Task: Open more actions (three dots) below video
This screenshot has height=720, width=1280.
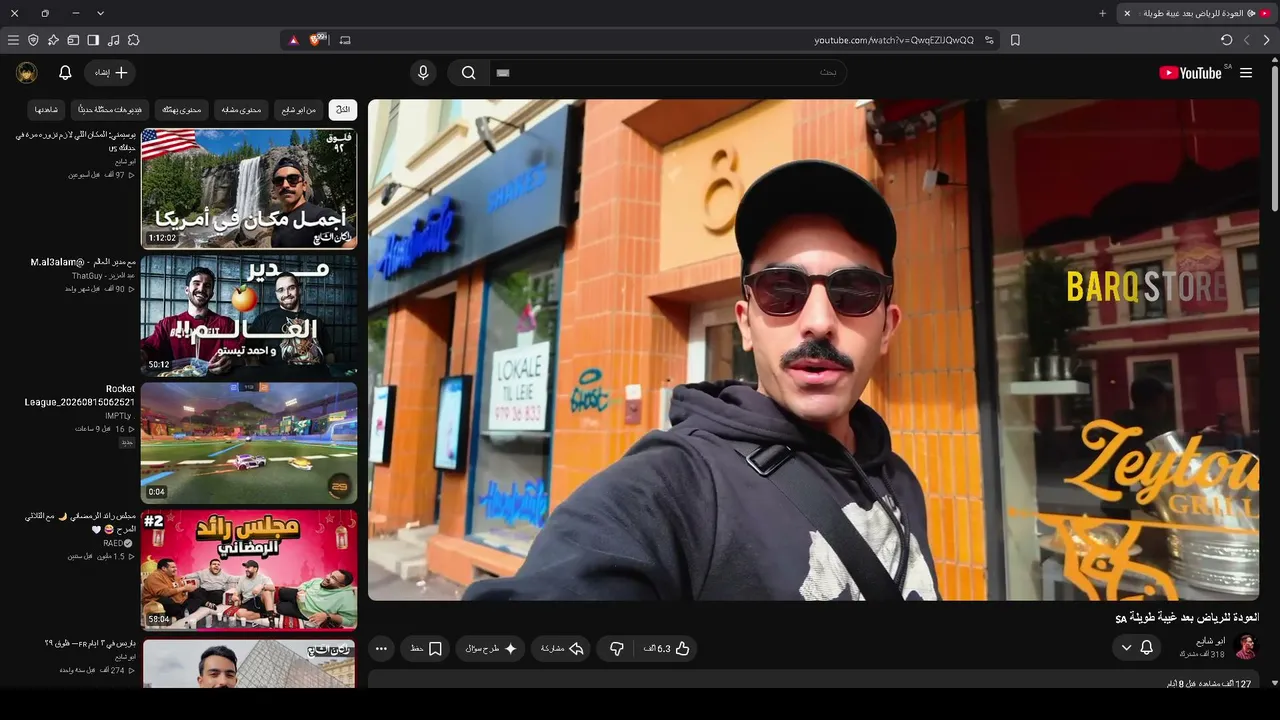Action: click(381, 649)
